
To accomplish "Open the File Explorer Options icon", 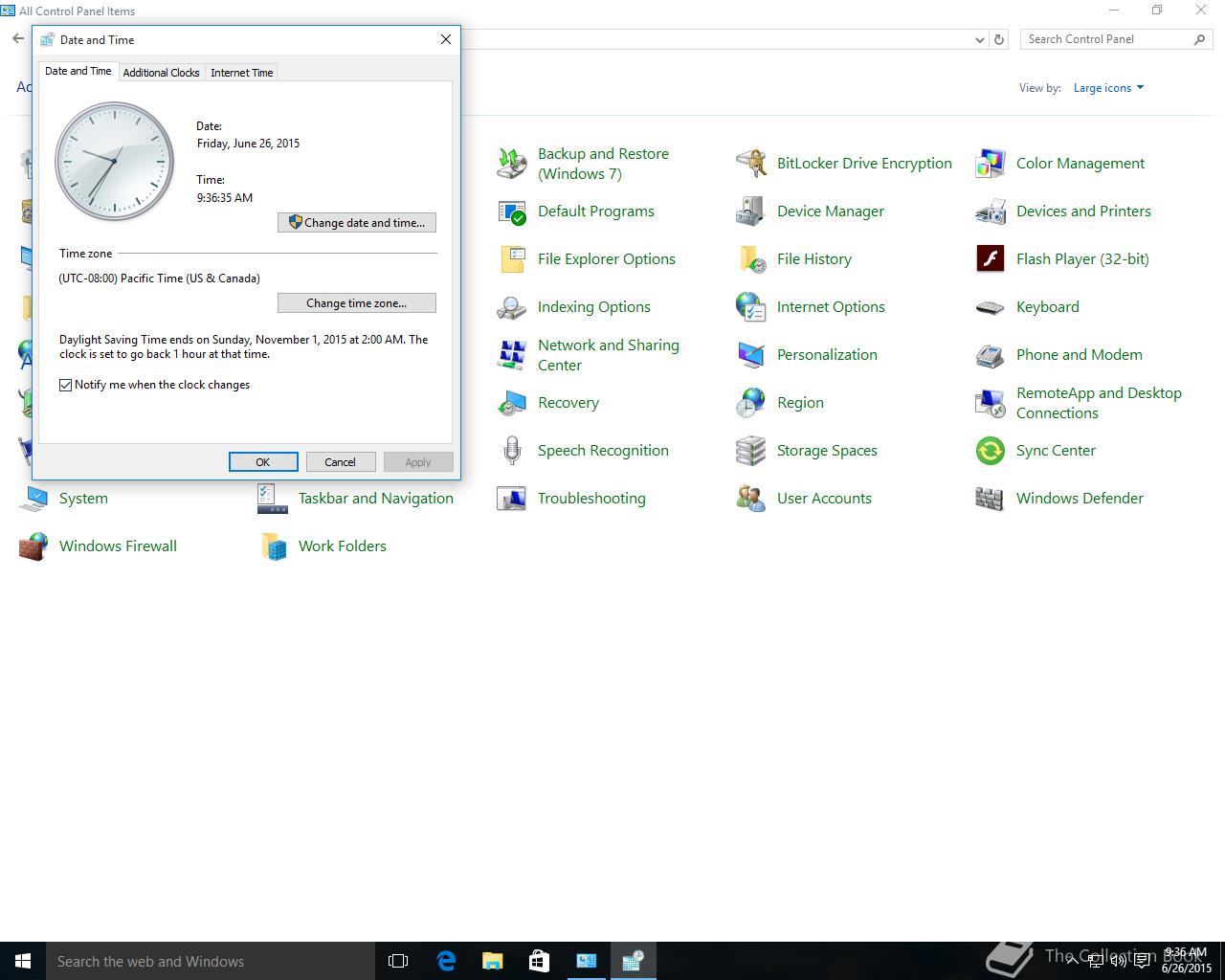I will pos(512,259).
